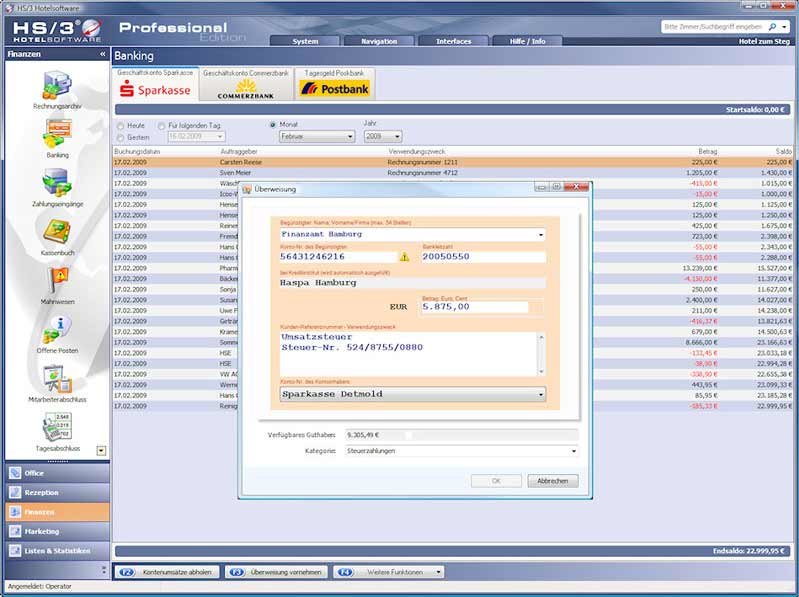The image size is (799, 597).
Task: Select the Carsten Reese transaction row
Action: (x=453, y=162)
